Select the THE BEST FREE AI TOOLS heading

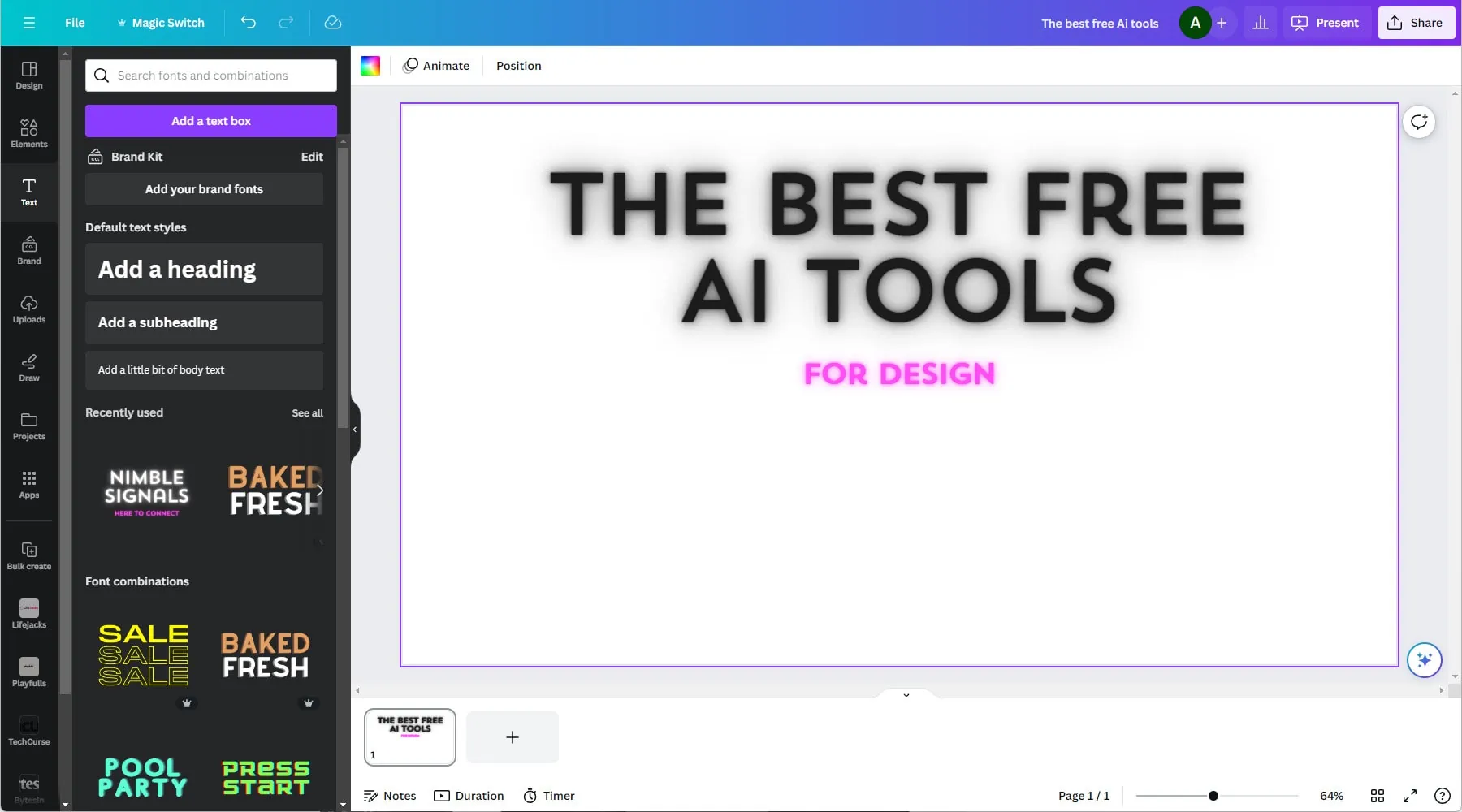tap(898, 247)
